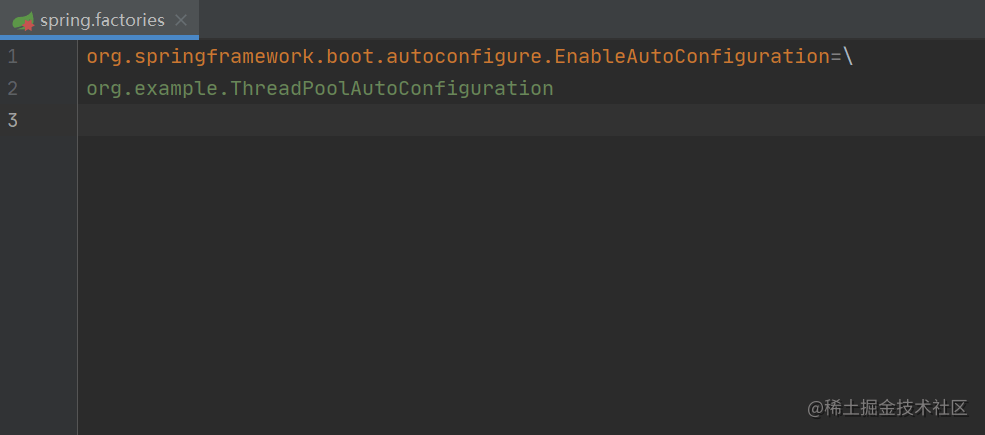The image size is (985, 435).
Task: Click ThreadPoolAutoConfiguration class name on line 2
Action: pyautogui.click(x=391, y=89)
